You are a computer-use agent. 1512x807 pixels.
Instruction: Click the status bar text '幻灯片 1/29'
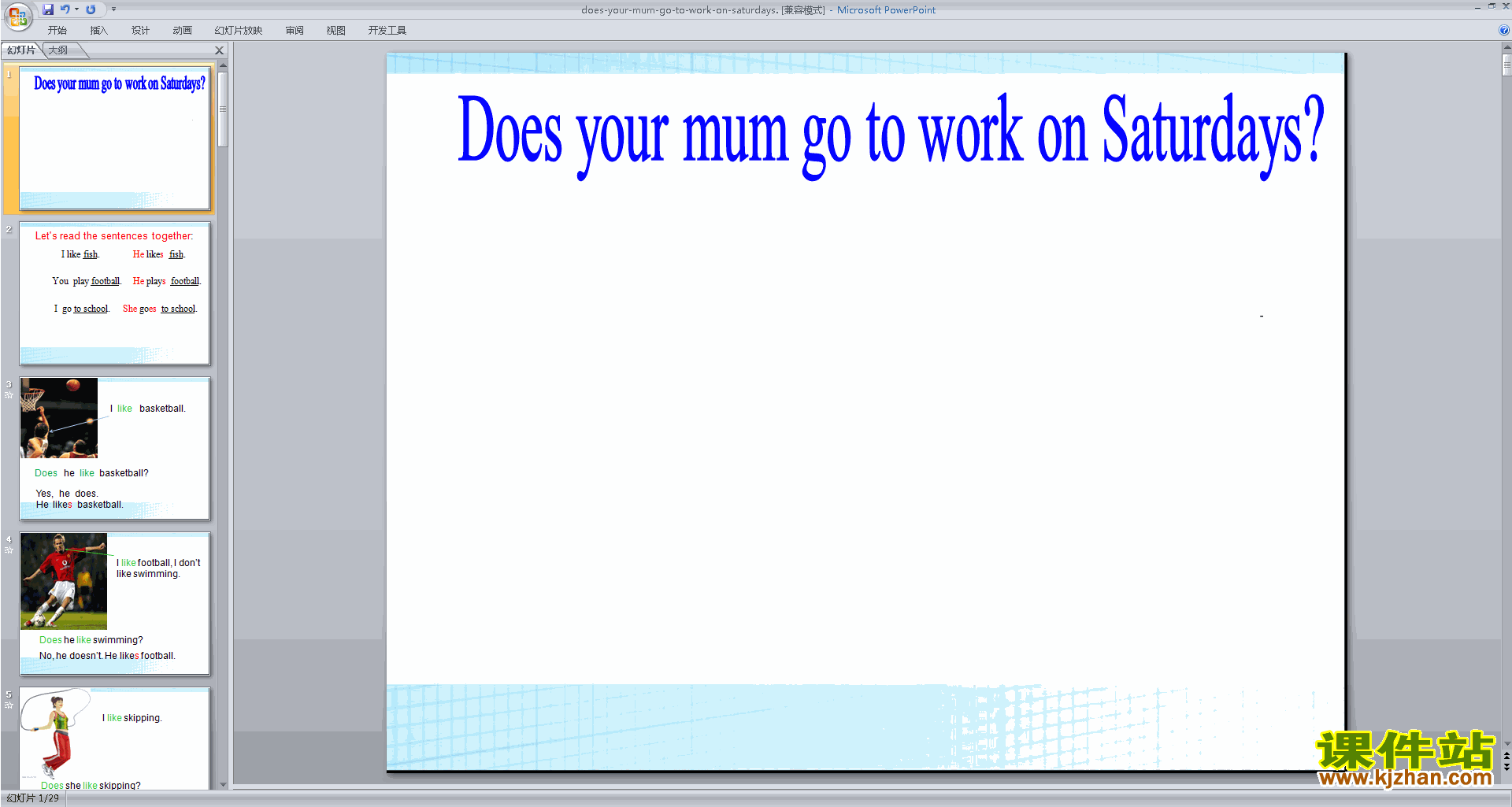point(32,798)
